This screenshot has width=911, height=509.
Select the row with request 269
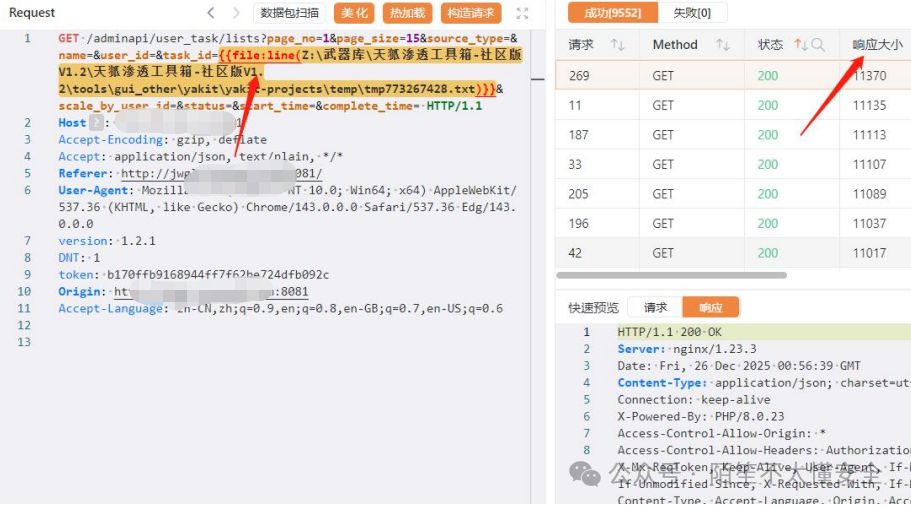(733, 76)
